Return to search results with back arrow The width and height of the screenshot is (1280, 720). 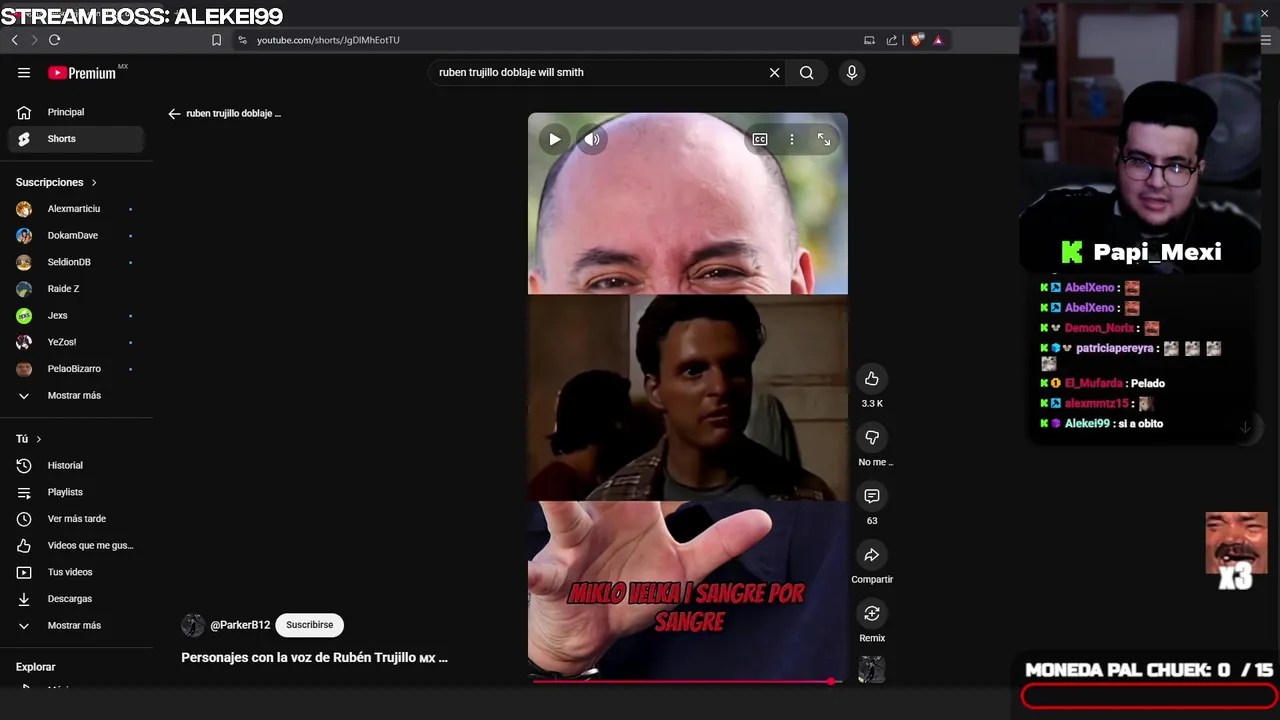point(174,113)
